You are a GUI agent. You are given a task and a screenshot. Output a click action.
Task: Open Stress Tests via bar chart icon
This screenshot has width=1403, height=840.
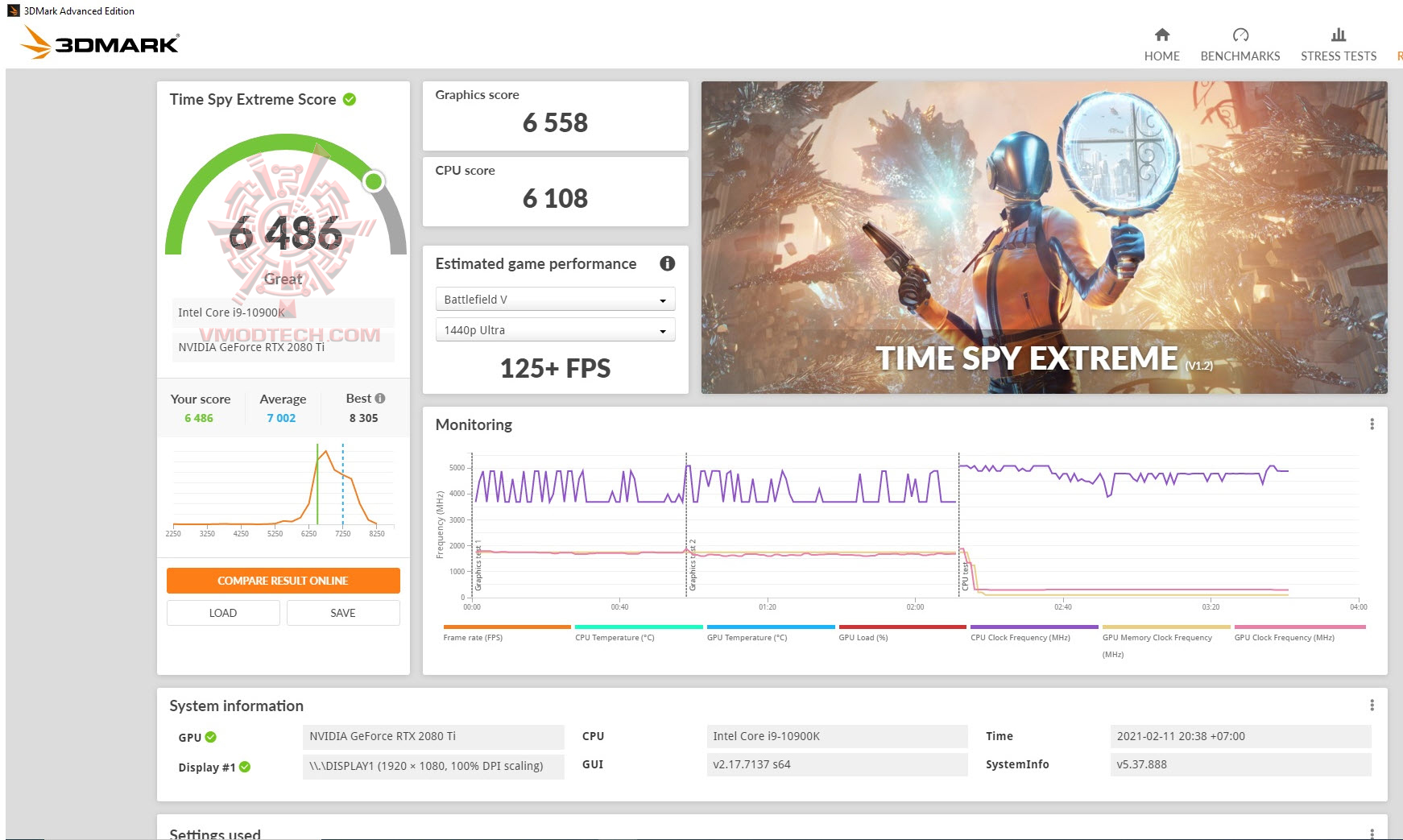1338,35
